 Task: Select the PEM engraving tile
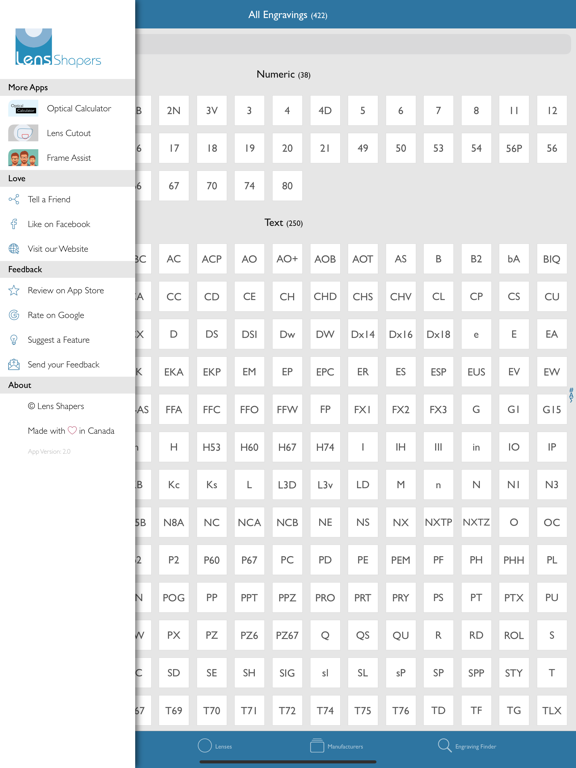pos(401,560)
